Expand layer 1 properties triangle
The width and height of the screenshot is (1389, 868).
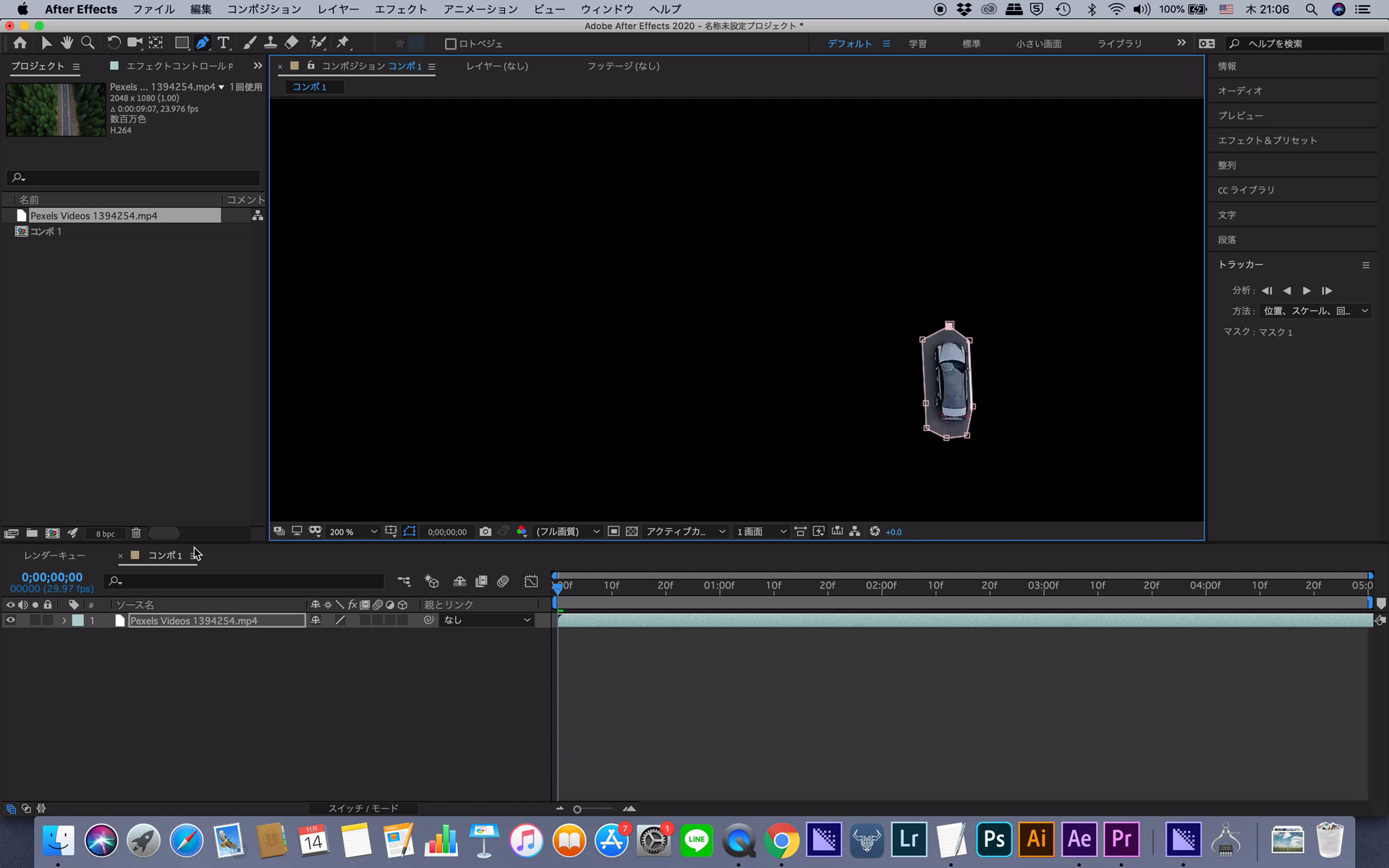tap(63, 620)
